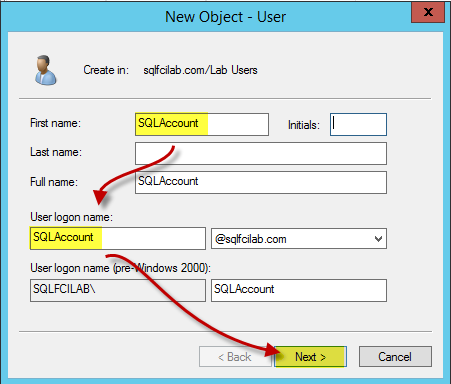The image size is (451, 384).
Task: Focus the First name input field
Action: [202, 124]
